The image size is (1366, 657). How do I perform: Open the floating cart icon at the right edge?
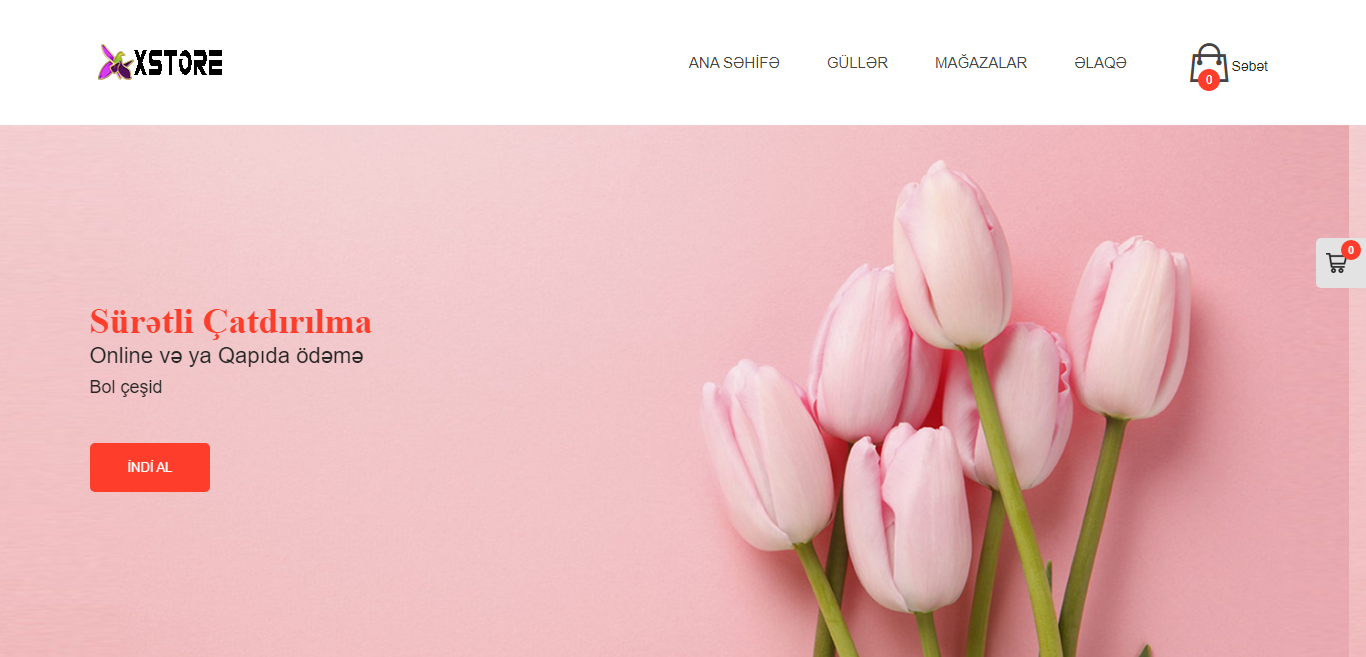pos(1336,263)
